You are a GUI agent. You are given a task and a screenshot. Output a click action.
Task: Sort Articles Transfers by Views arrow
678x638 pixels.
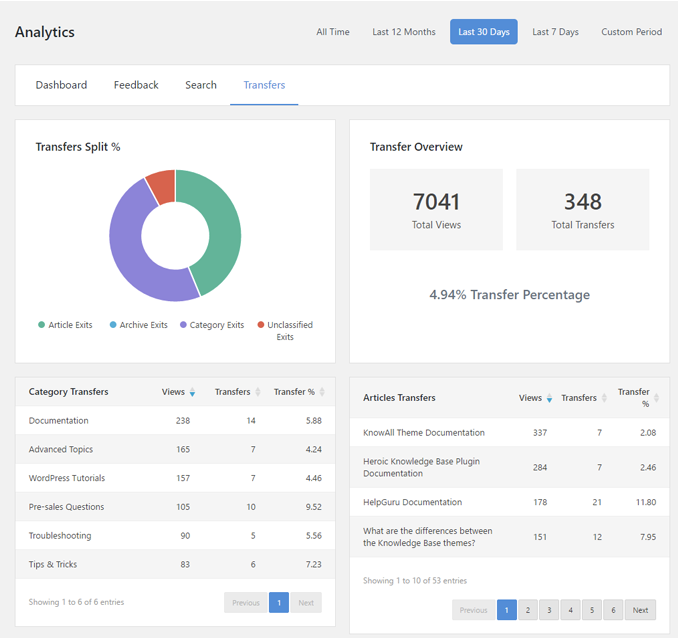click(549, 398)
